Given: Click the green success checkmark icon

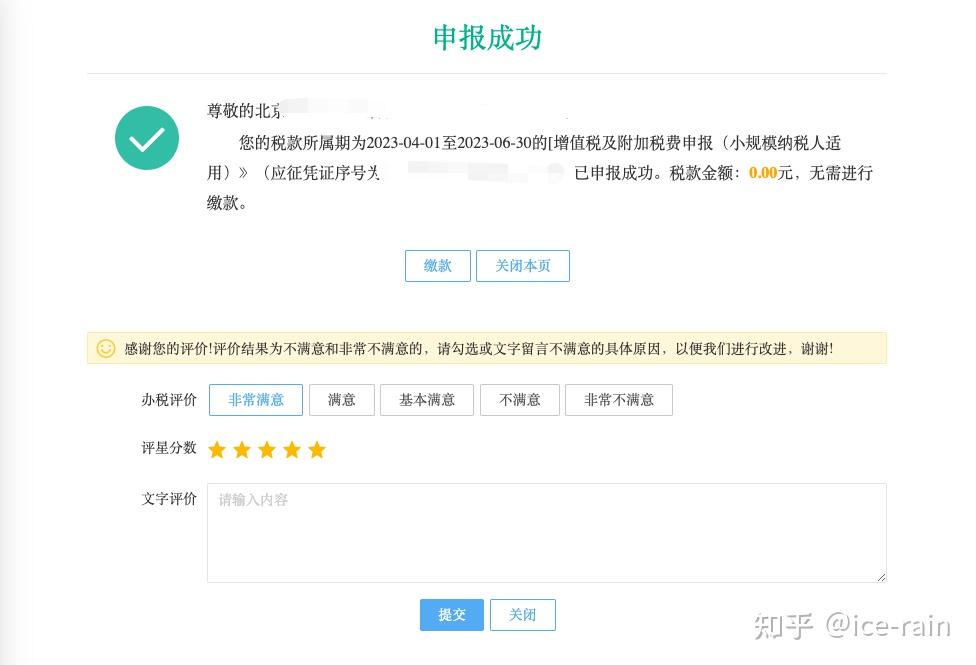Looking at the screenshot, I should [146, 138].
